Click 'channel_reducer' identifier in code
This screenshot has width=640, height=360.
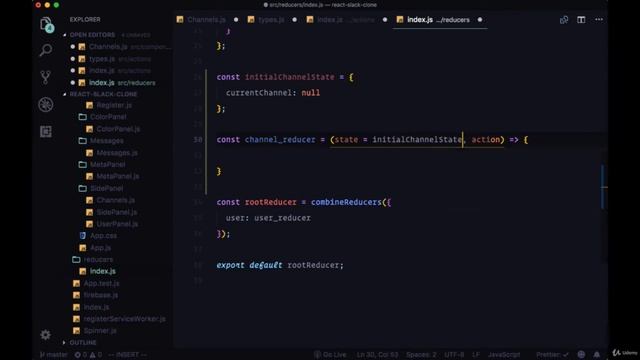click(280, 140)
